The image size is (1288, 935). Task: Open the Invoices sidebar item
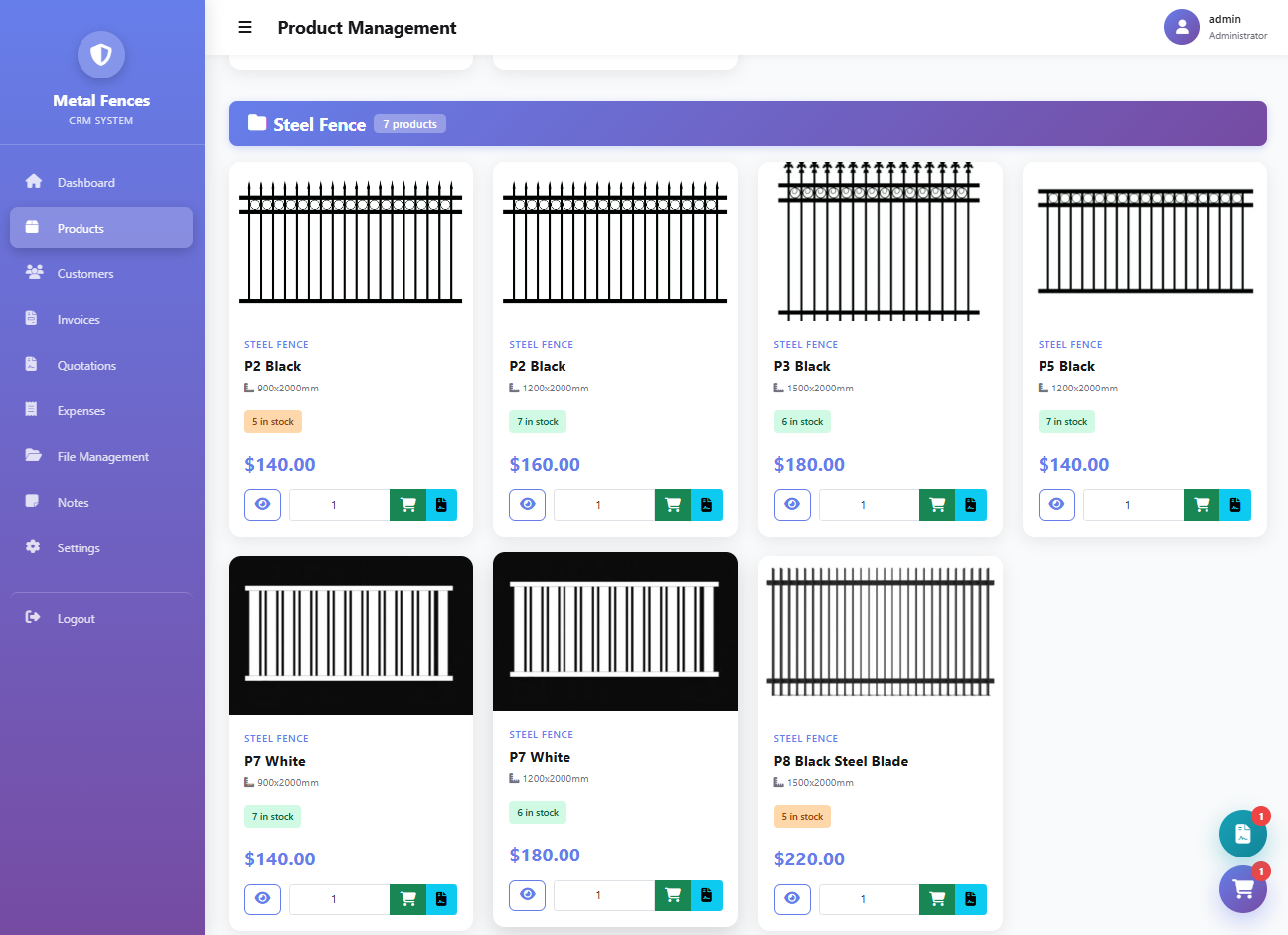[x=79, y=320]
